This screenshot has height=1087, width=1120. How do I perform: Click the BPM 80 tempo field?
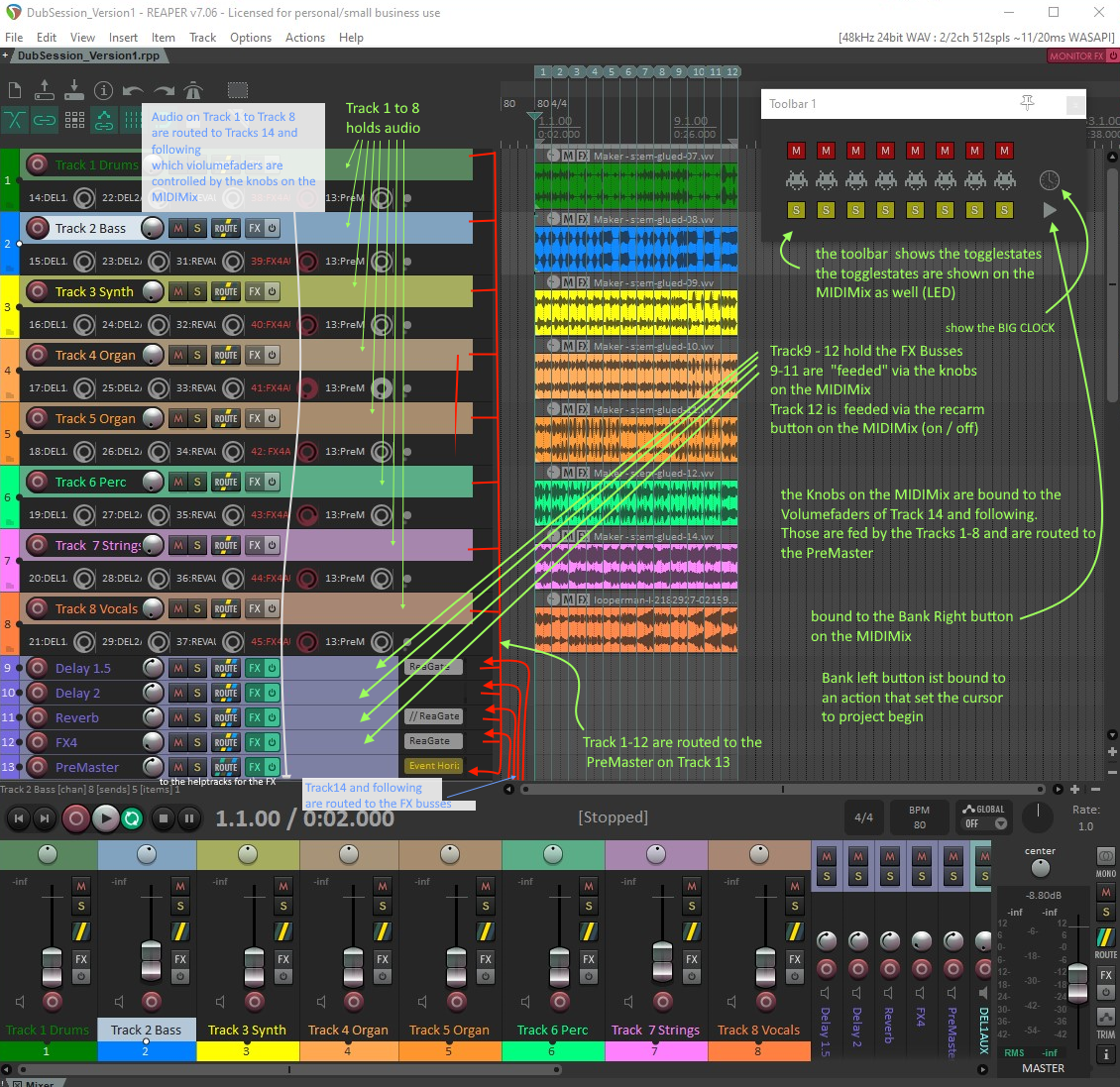pos(919,817)
